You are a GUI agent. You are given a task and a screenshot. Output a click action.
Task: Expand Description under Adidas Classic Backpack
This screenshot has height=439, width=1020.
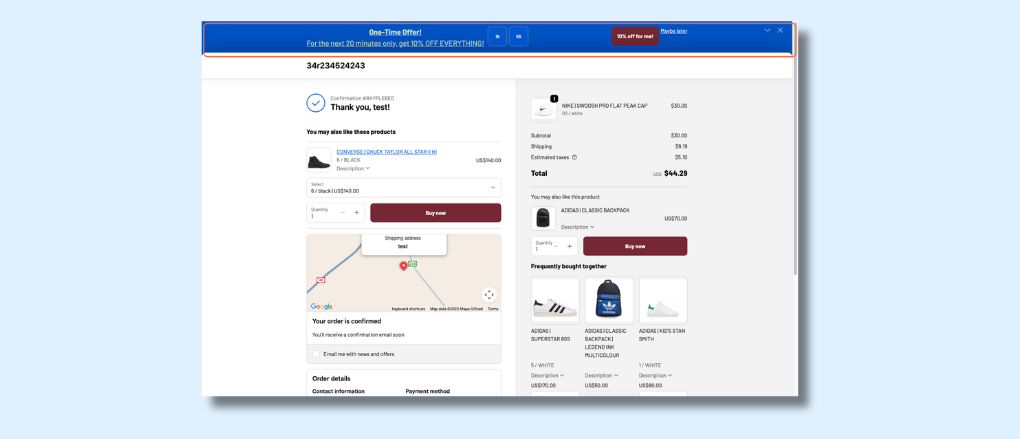[578, 227]
